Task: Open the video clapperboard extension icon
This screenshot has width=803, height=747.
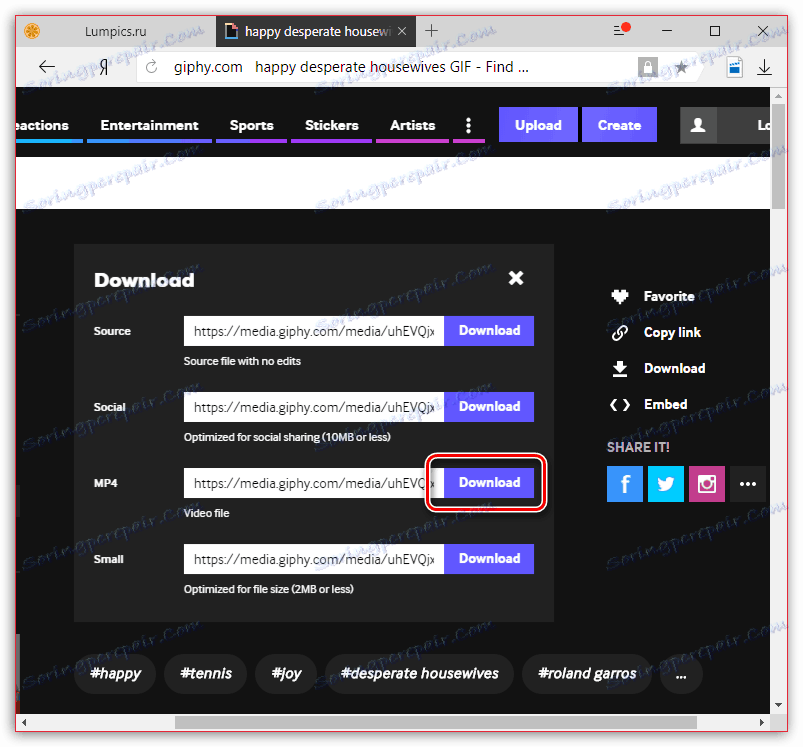Action: (735, 67)
